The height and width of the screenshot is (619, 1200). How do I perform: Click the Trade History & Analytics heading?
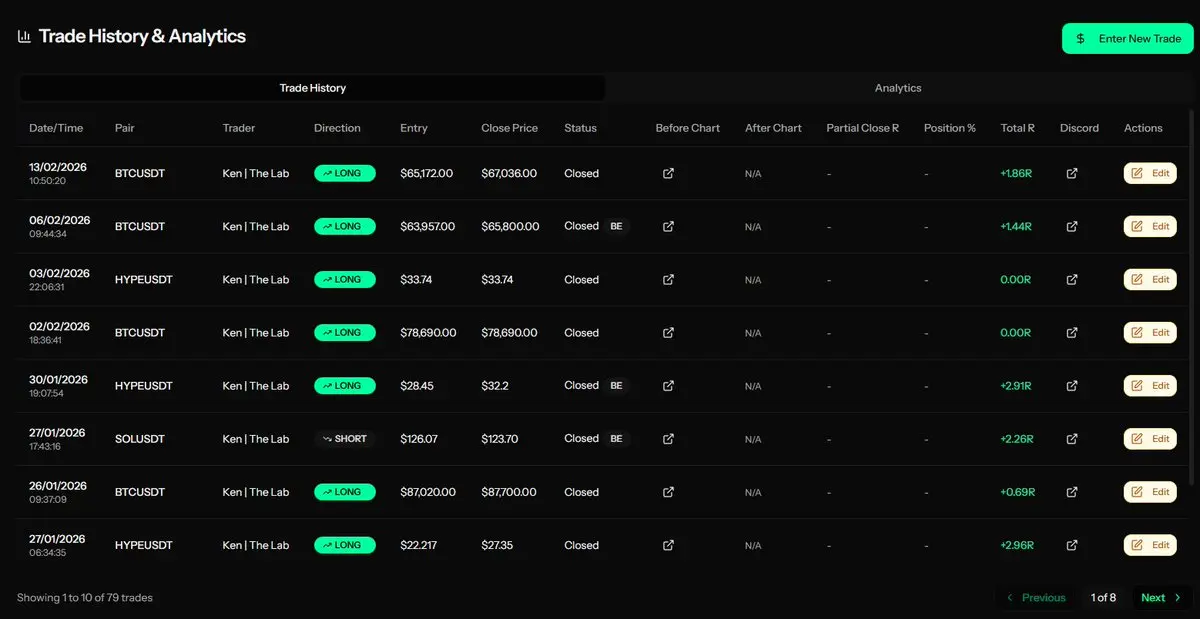click(142, 36)
